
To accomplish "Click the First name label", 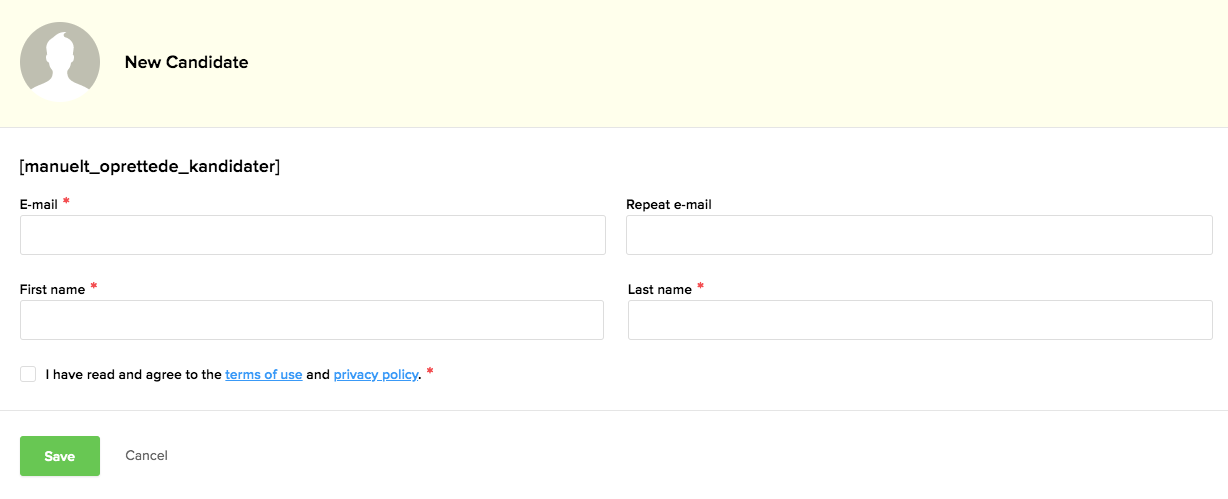I will [x=52, y=289].
